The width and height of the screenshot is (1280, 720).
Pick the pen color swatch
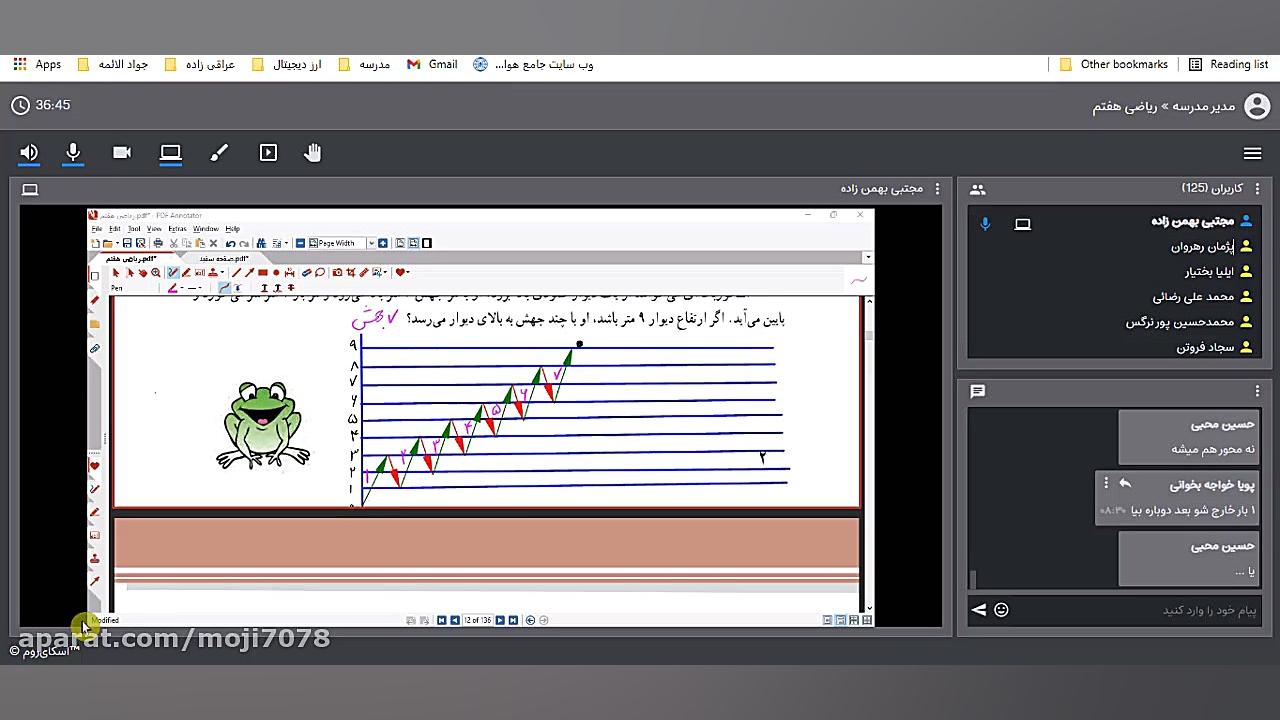coord(172,288)
